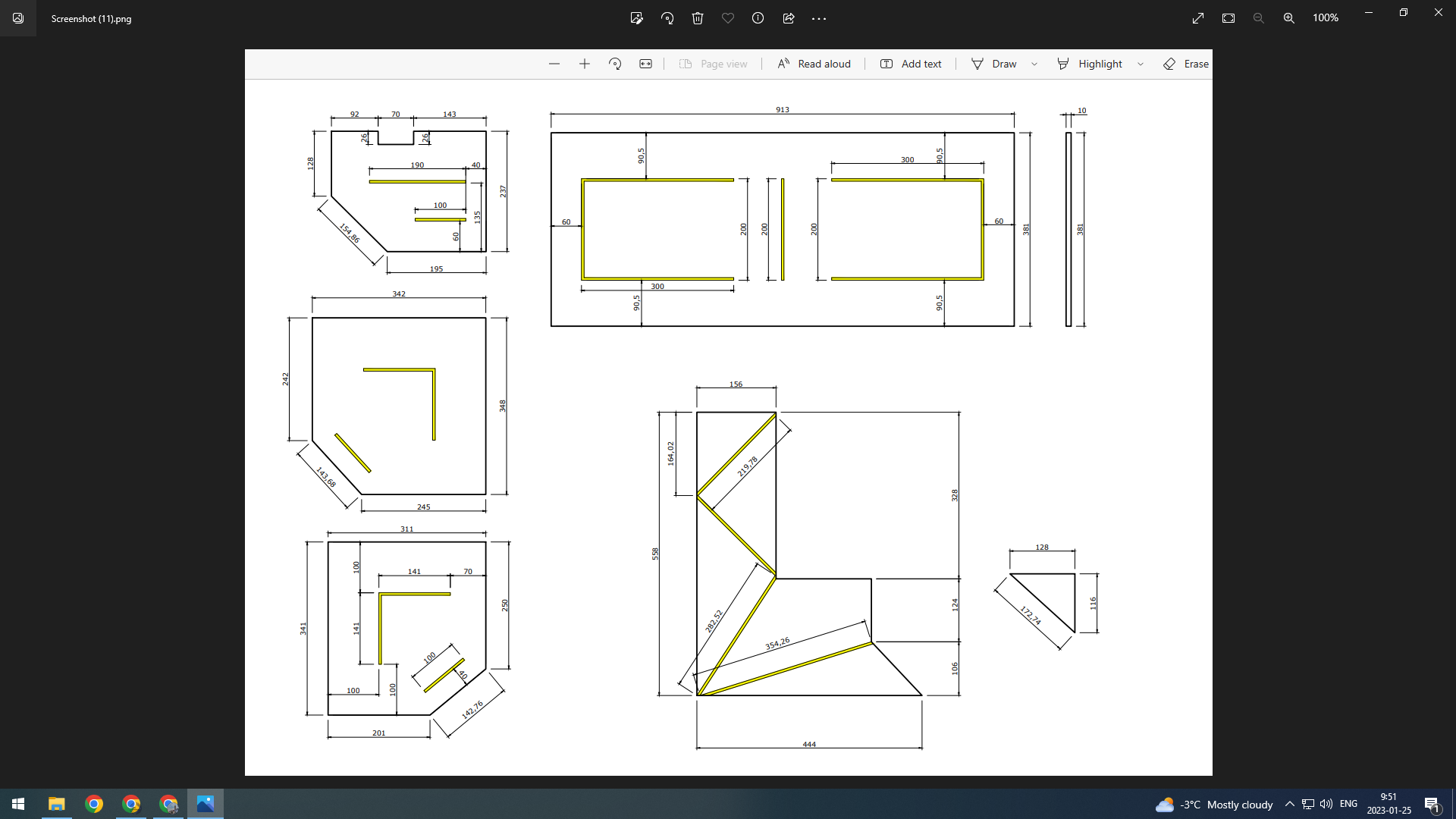Toggle fit to width in the PDF toolbar

pyautogui.click(x=645, y=64)
